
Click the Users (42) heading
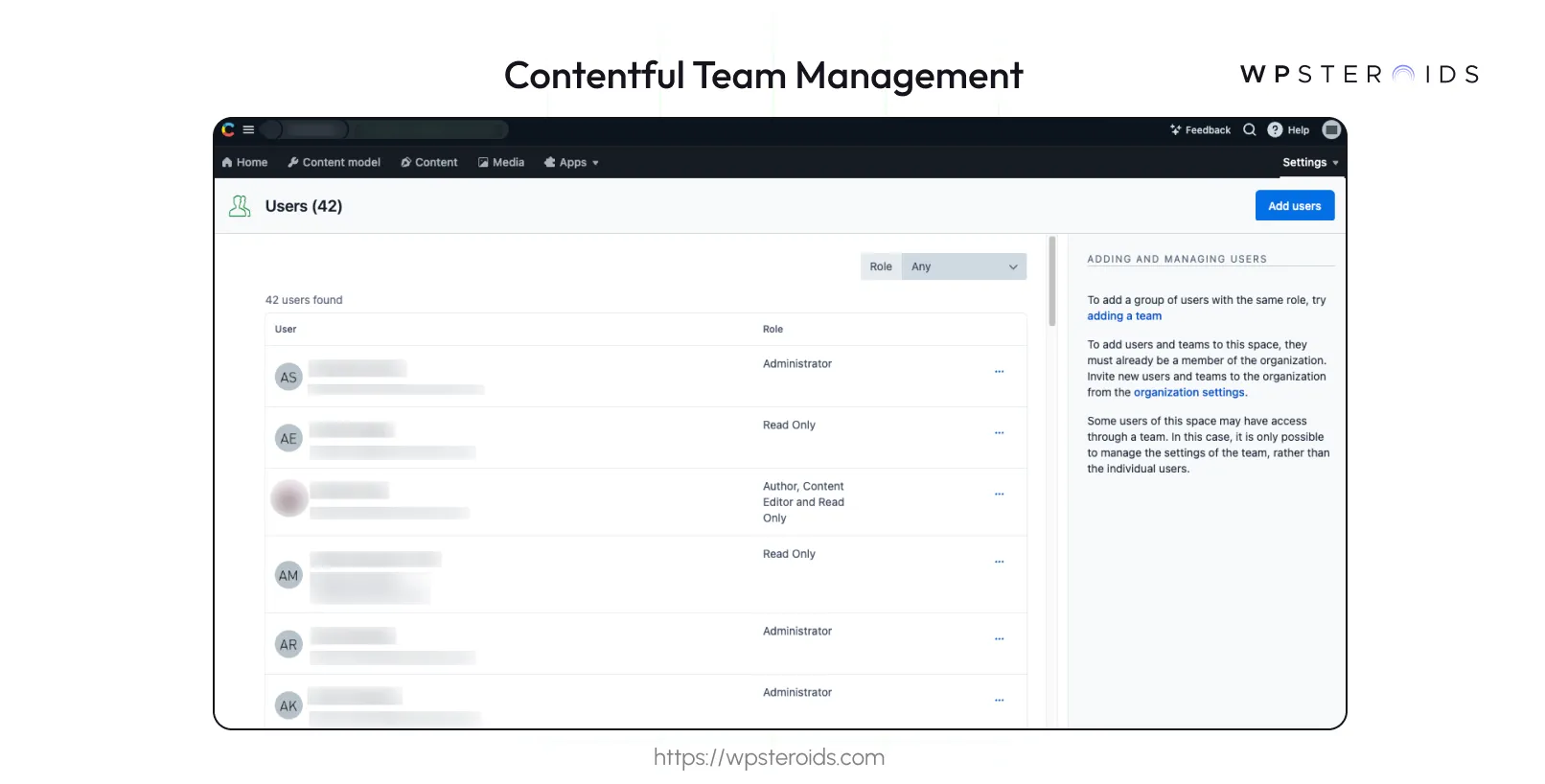point(304,206)
